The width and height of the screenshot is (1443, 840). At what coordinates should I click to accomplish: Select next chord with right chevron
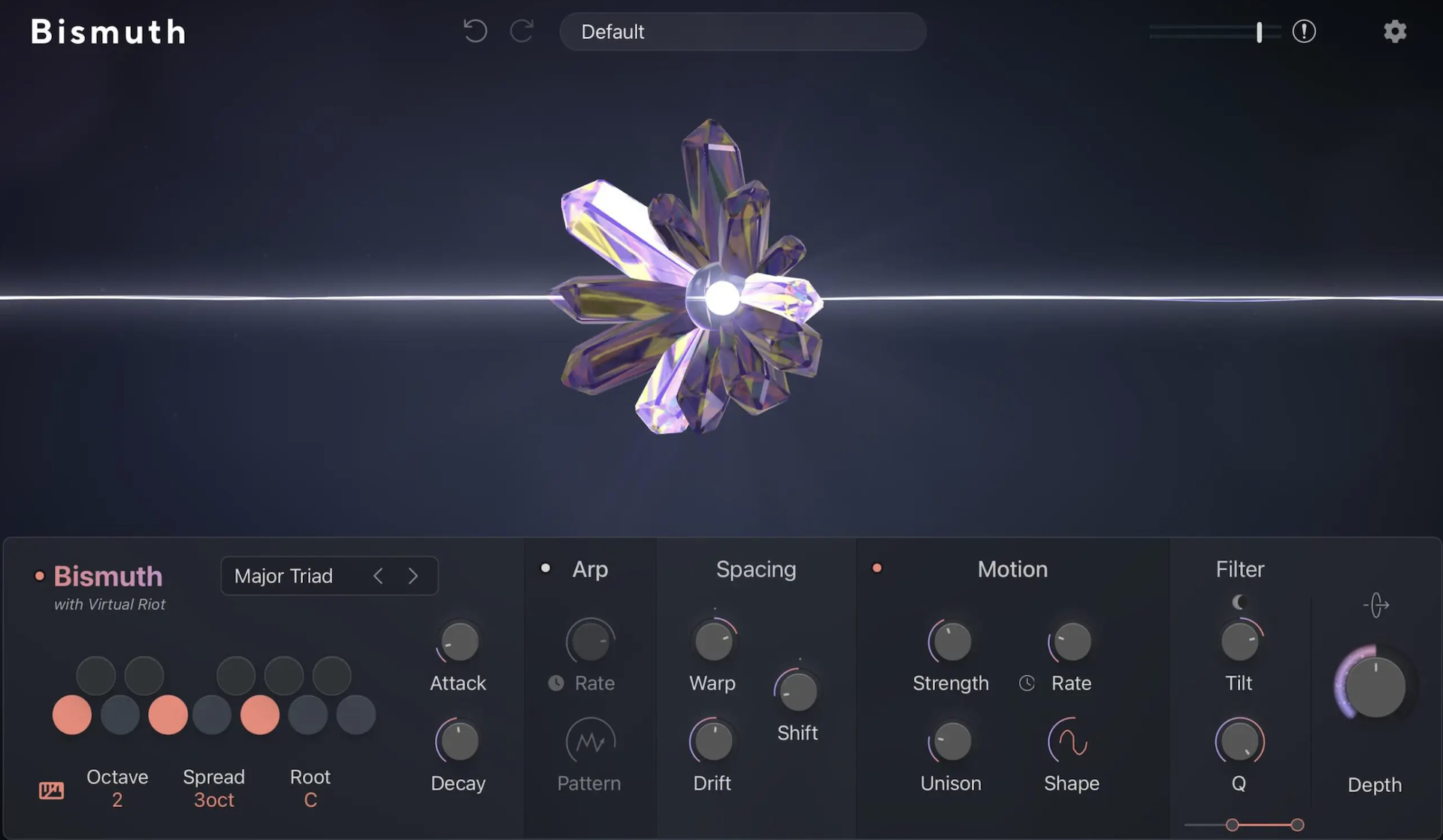[413, 576]
